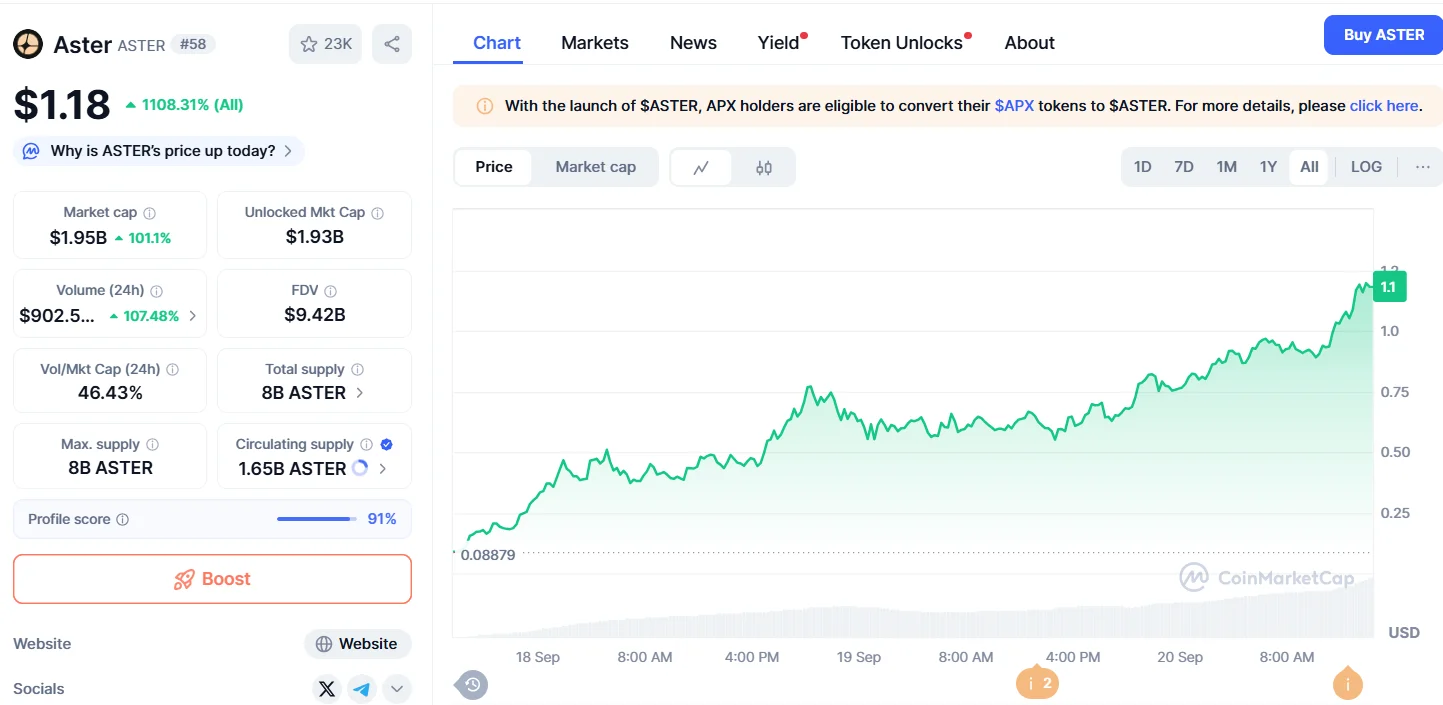
Task: Open the Yield tab
Action: coord(779,43)
